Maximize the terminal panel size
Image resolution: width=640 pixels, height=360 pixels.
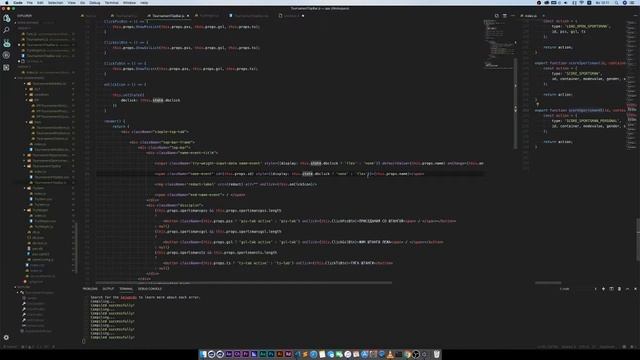pos(627,289)
